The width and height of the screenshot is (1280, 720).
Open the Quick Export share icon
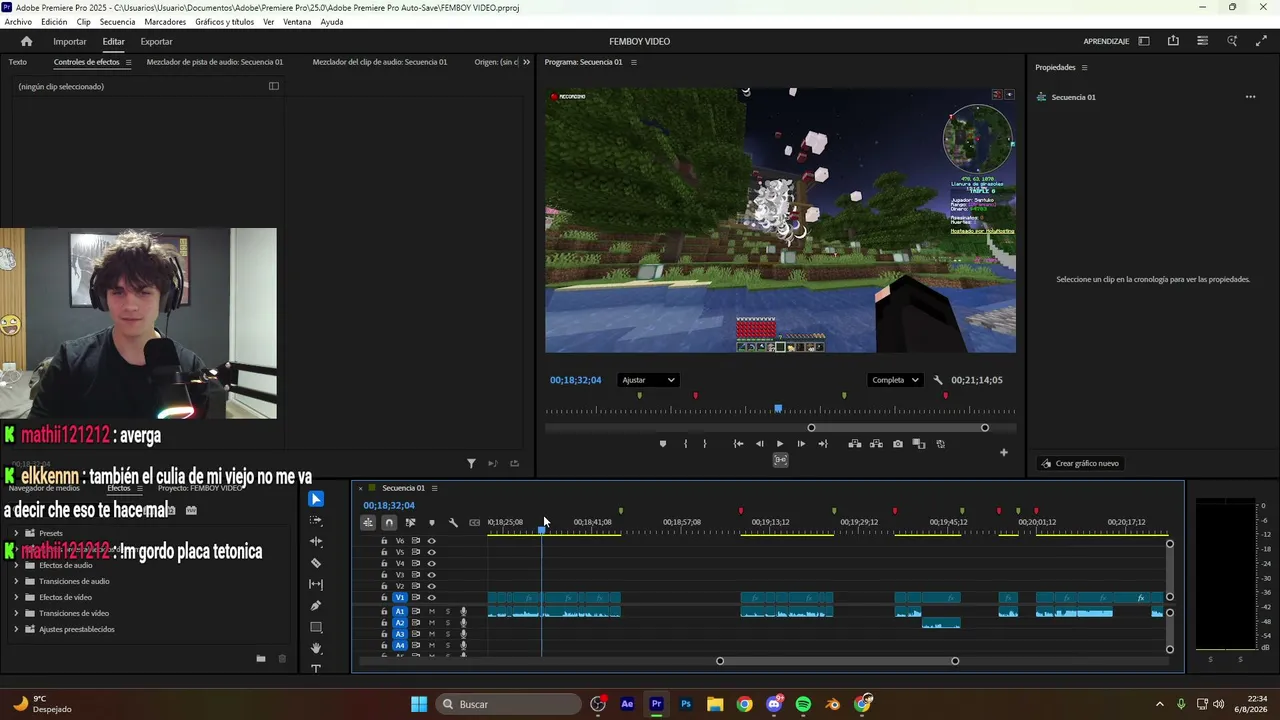tap(1173, 41)
